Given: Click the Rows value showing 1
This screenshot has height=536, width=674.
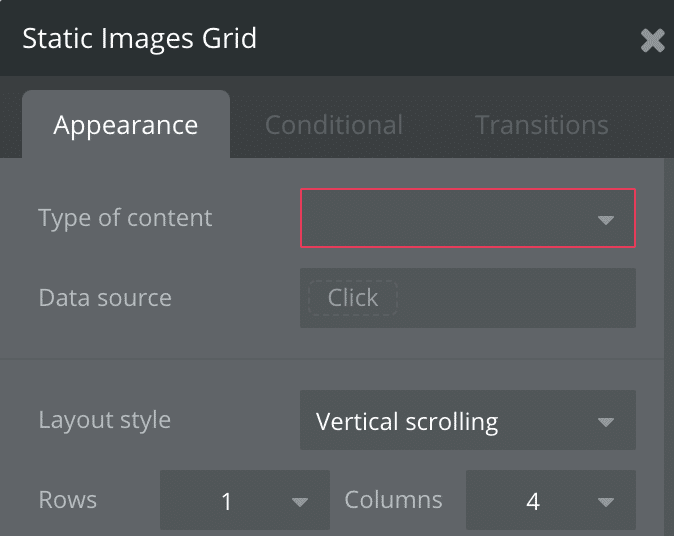Looking at the screenshot, I should [x=227, y=501].
